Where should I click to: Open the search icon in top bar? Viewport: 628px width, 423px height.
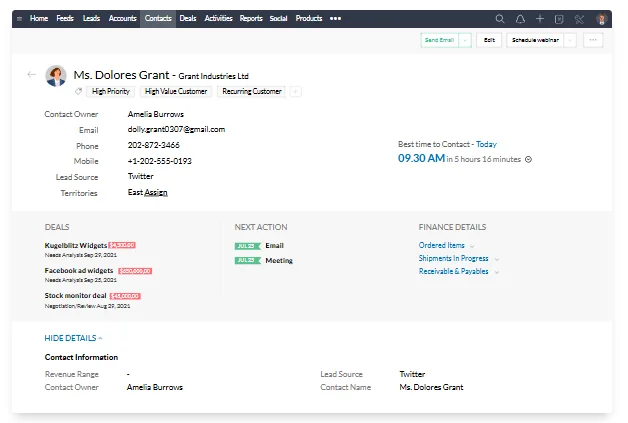(x=500, y=19)
